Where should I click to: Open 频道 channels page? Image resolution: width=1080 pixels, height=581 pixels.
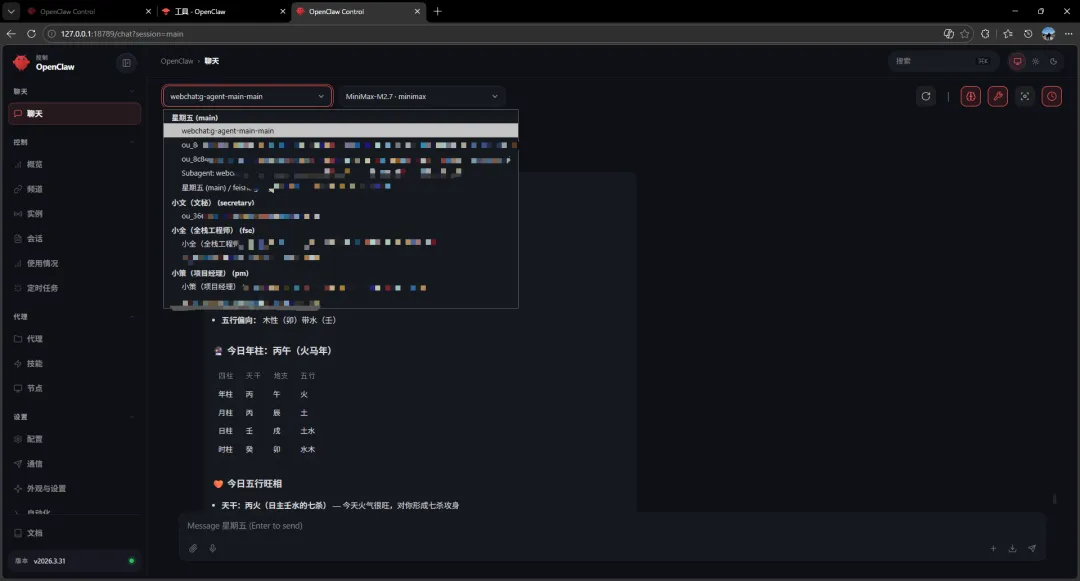click(74, 189)
